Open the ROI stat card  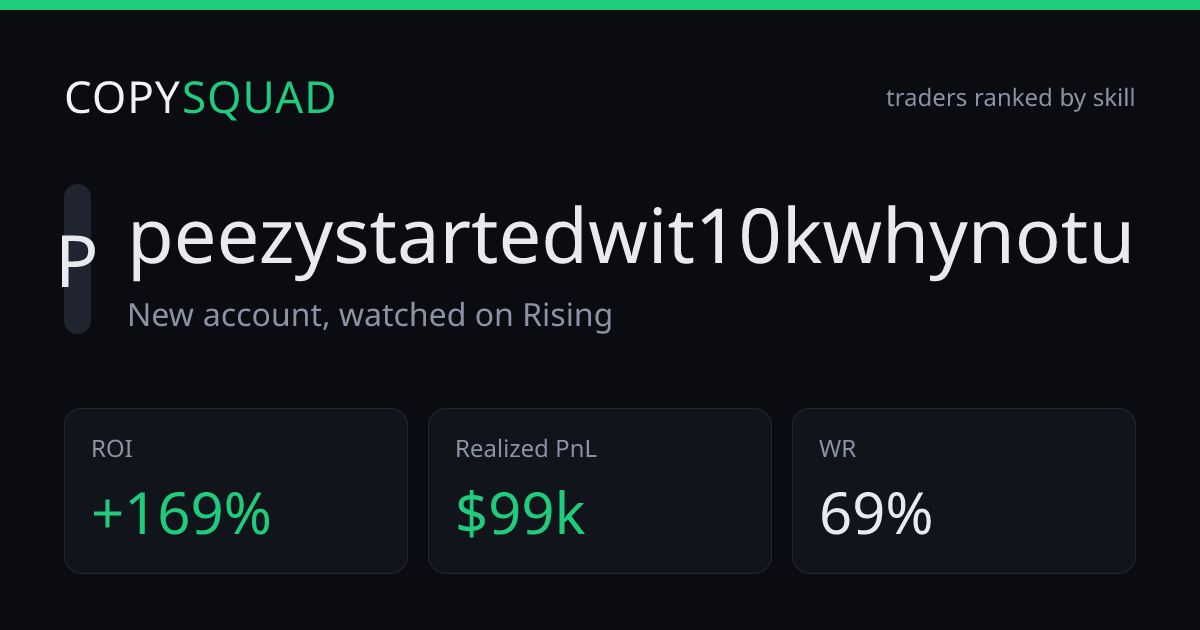(236, 491)
